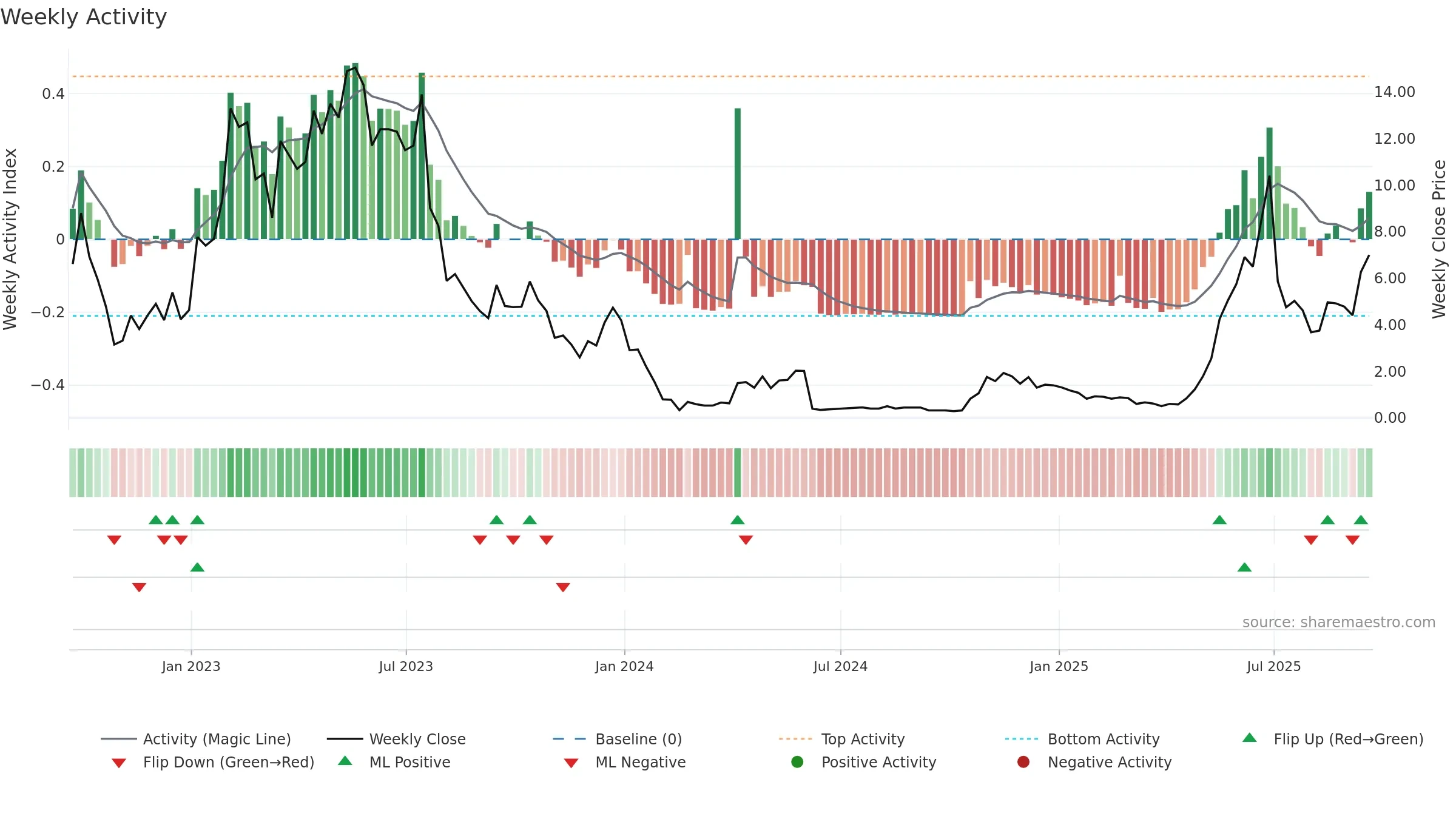Click the flip-down triangle after the April 2024 spike
Screen dimensions: 1456x819
coord(746,540)
